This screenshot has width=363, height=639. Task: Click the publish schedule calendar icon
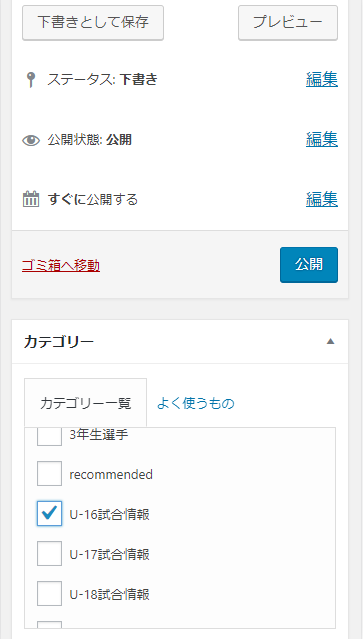(x=31, y=200)
